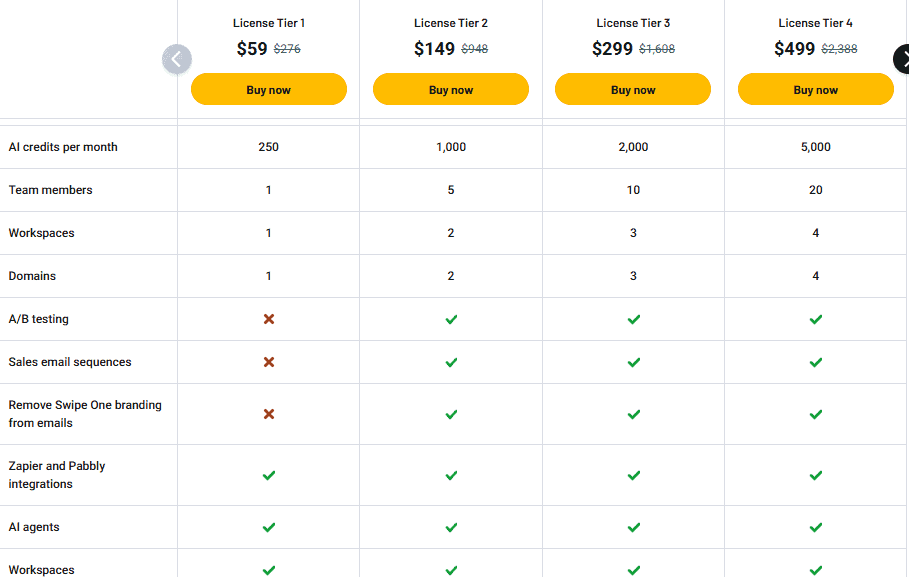Viewport: 909px width, 577px height.
Task: Toggle Remove Swipe One branding check for Tier 4
Action: click(x=815, y=414)
